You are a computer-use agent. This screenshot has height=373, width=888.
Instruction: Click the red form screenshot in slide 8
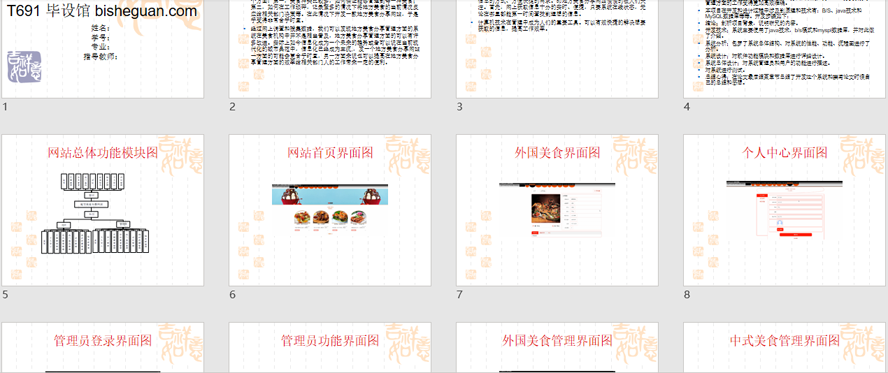(785, 209)
